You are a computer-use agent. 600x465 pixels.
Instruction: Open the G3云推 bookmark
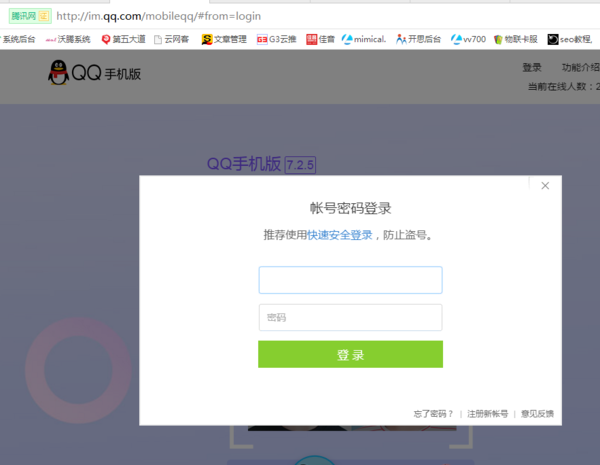click(276, 39)
